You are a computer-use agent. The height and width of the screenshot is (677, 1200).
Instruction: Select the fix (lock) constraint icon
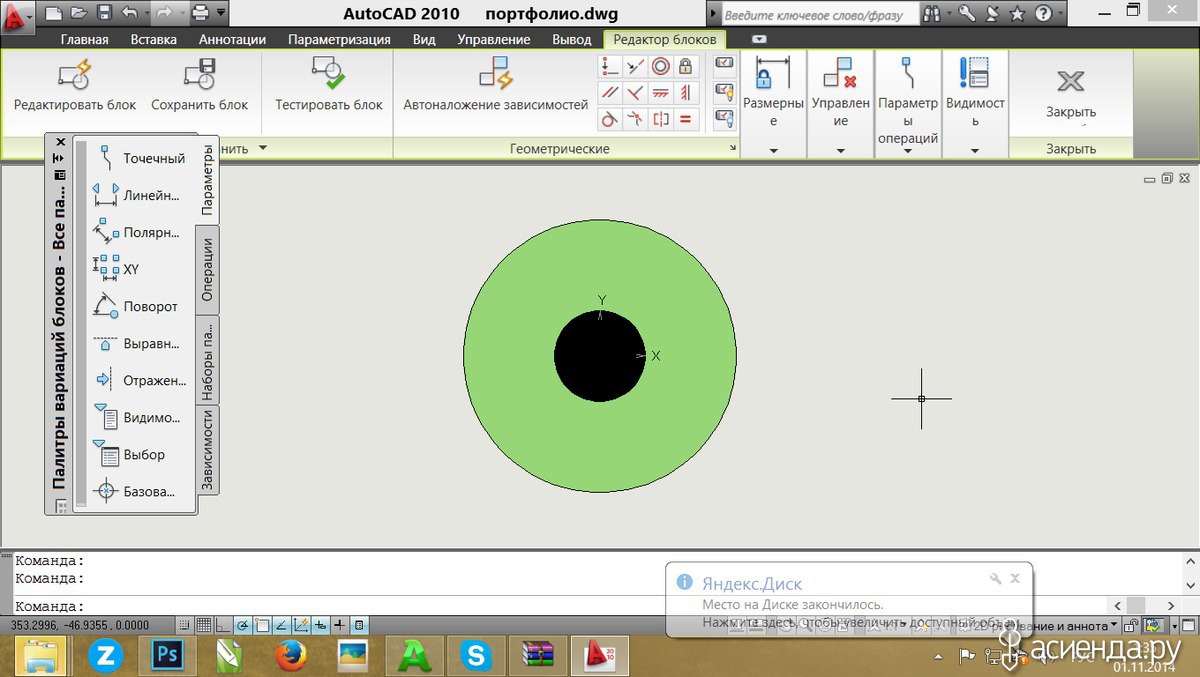tap(686, 67)
